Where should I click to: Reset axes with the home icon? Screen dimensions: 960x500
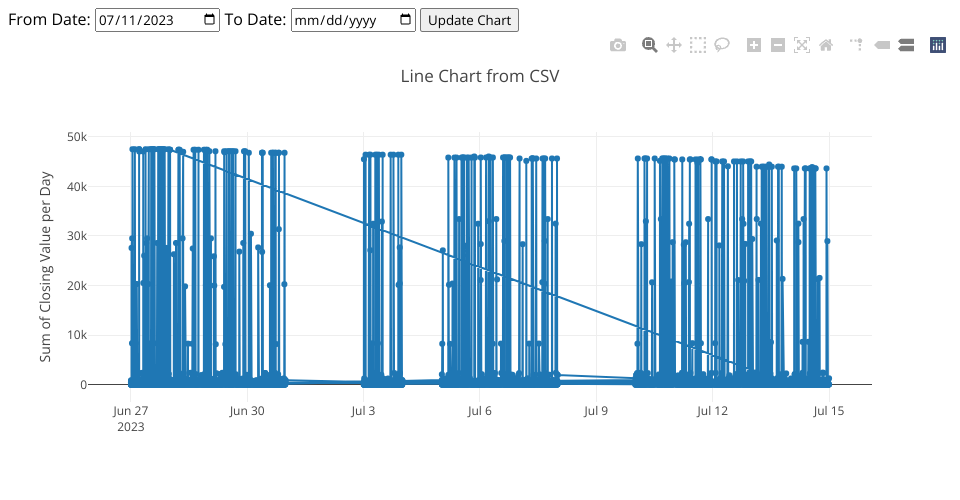[x=825, y=45]
